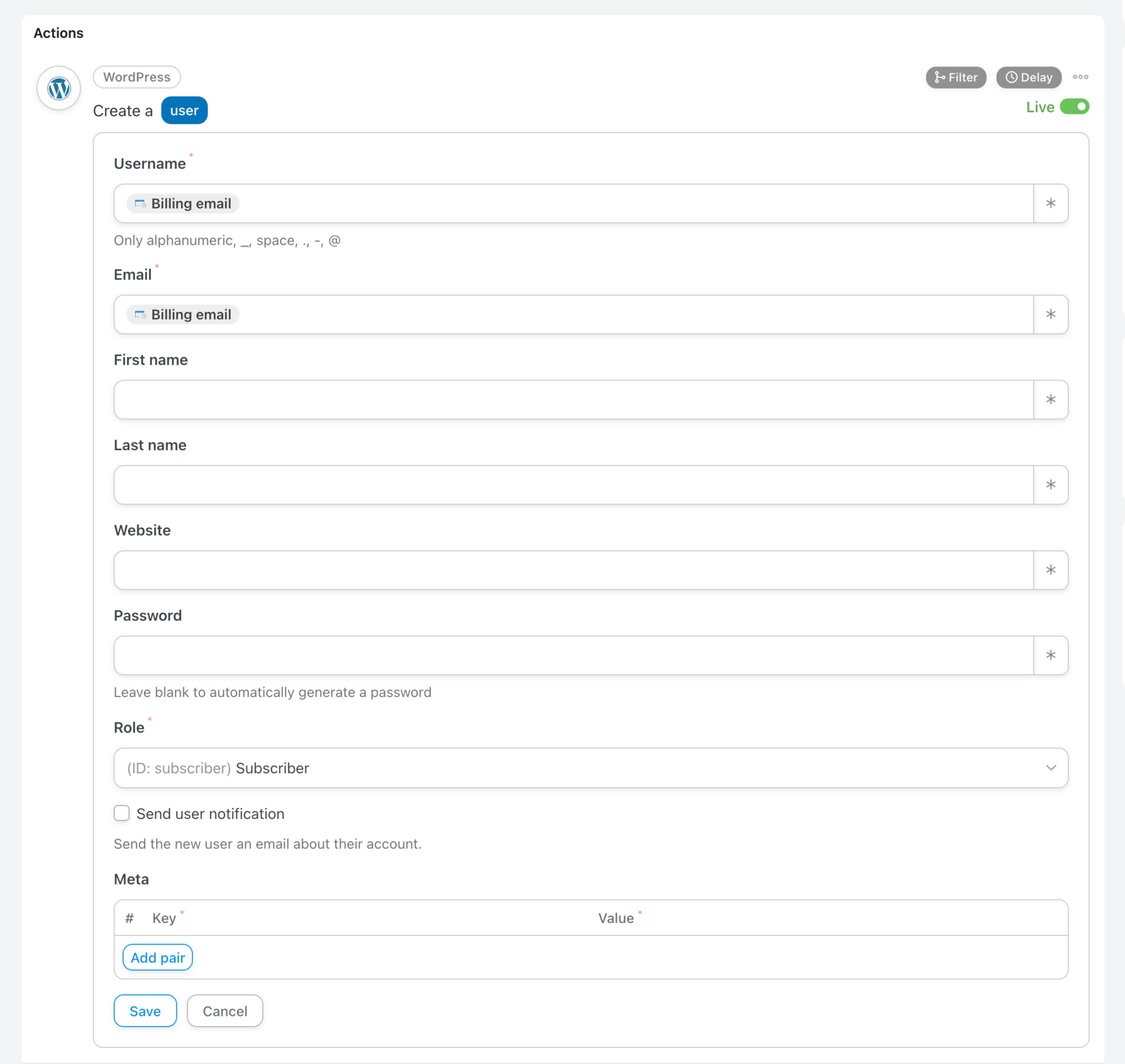Click the Add pair button
Screen dimensions: 1125x1064
click(x=158, y=957)
